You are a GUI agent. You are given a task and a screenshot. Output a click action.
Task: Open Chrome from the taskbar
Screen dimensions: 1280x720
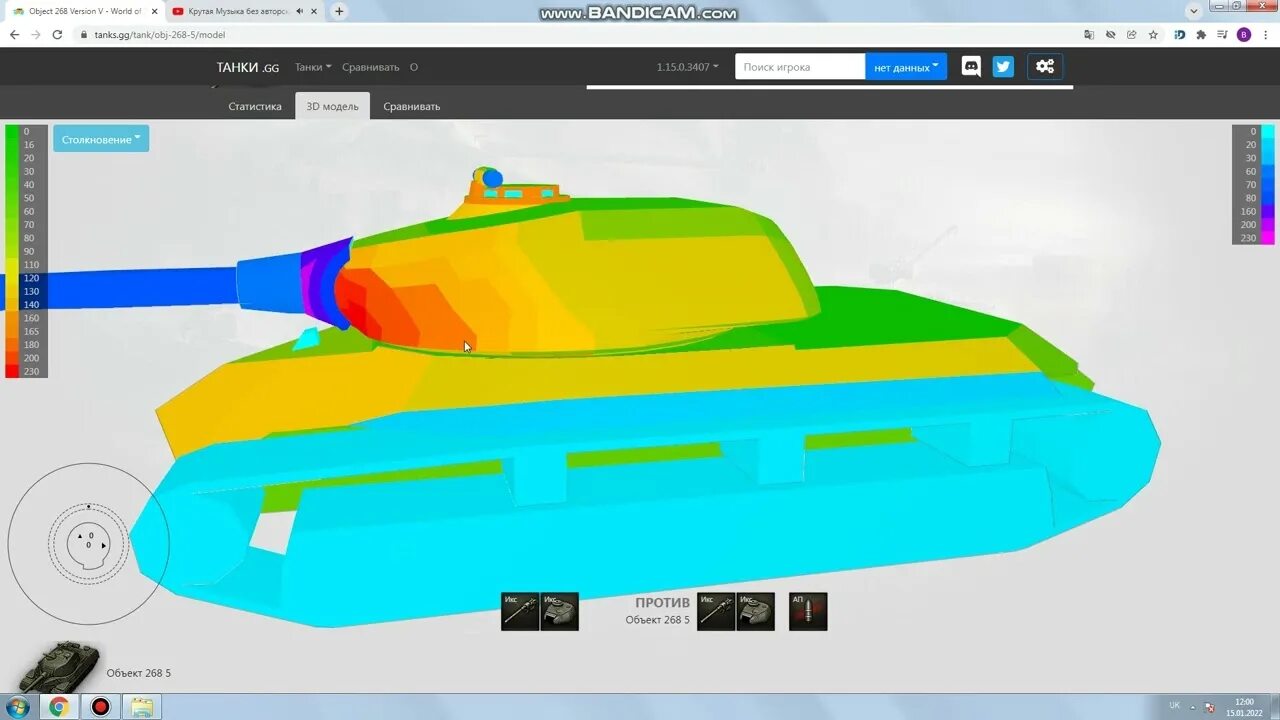(59, 707)
